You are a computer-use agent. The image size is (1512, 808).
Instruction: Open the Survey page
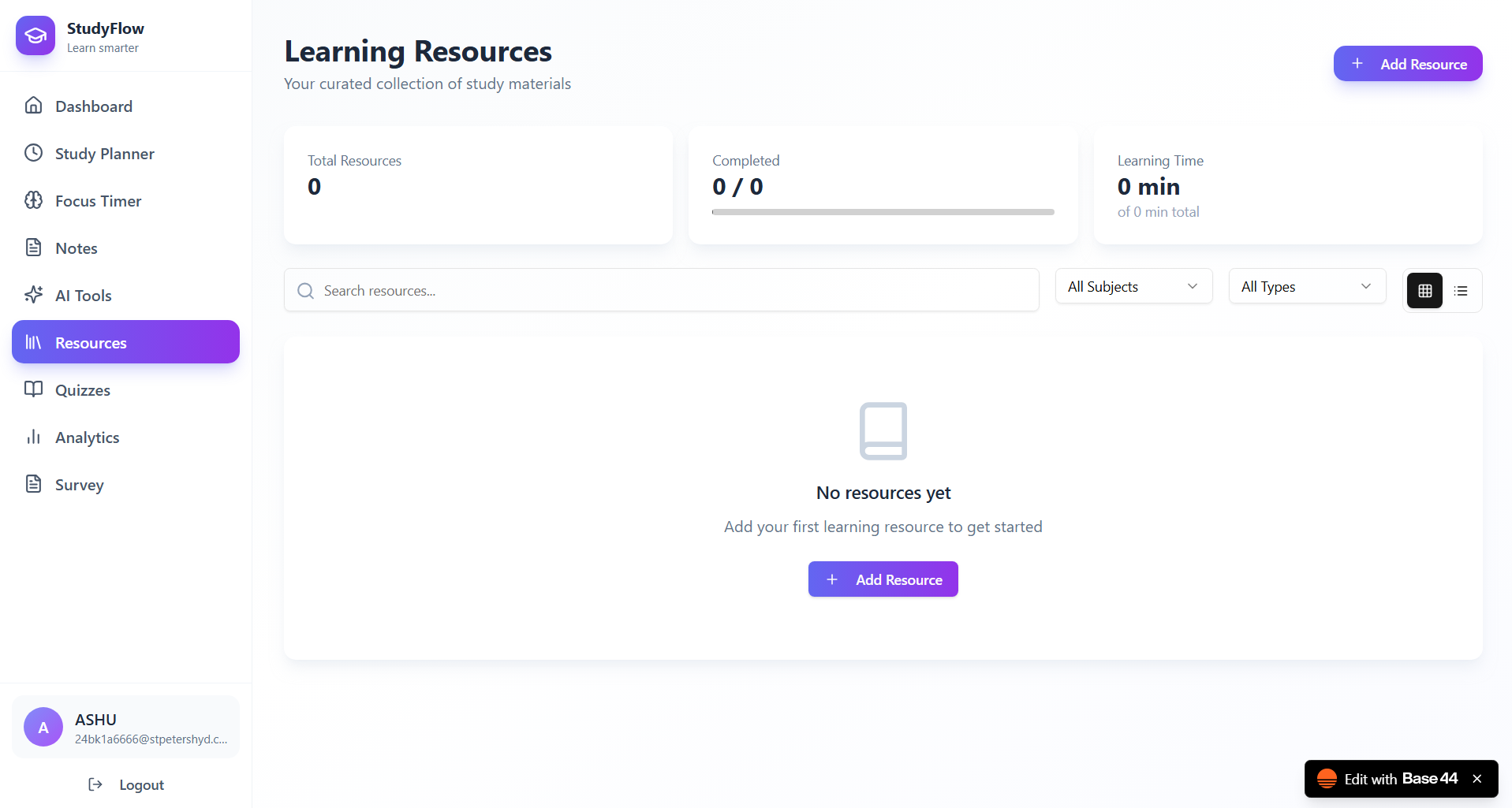pos(125,484)
